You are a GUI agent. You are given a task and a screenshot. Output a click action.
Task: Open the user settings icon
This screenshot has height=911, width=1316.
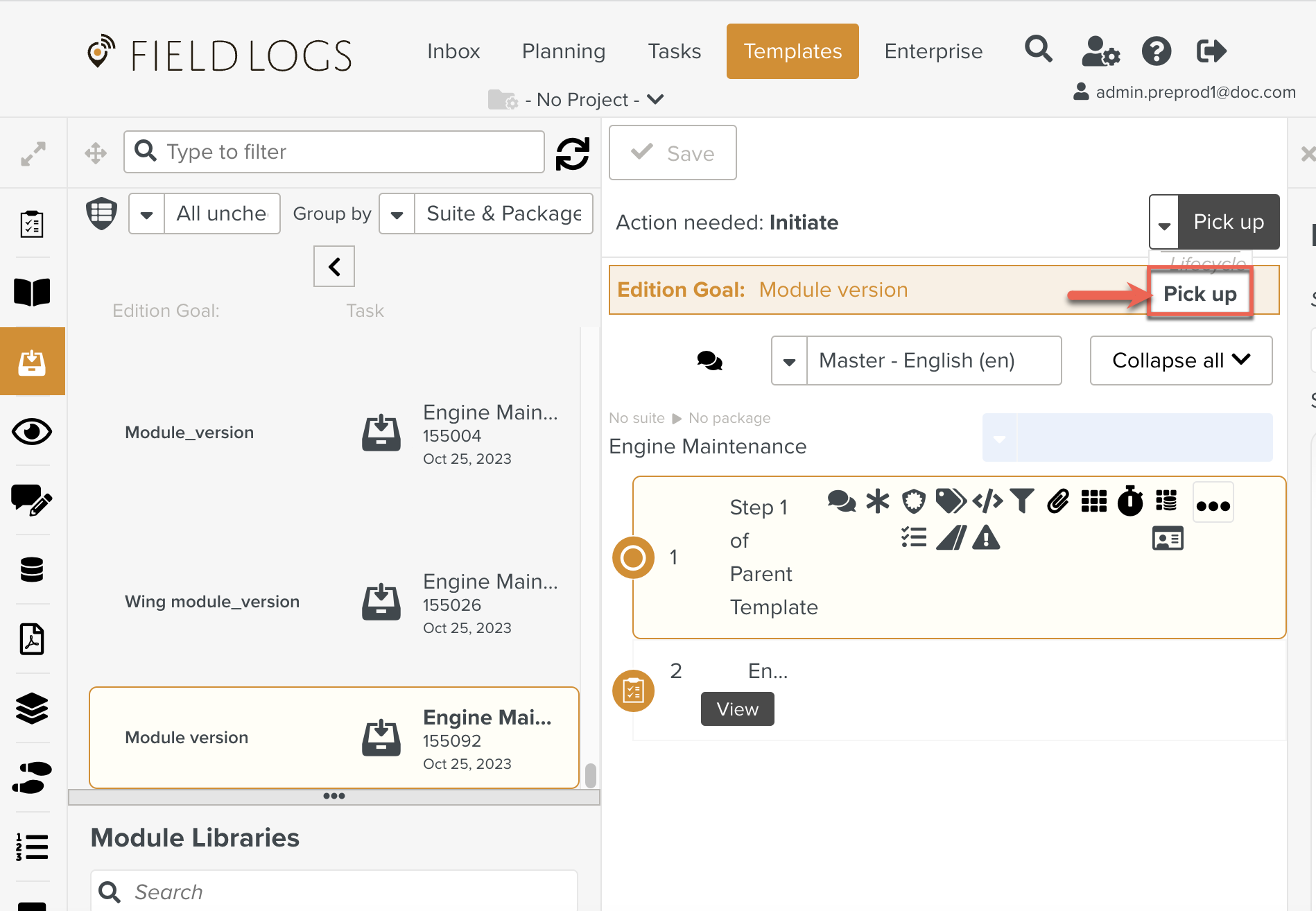(x=1100, y=51)
